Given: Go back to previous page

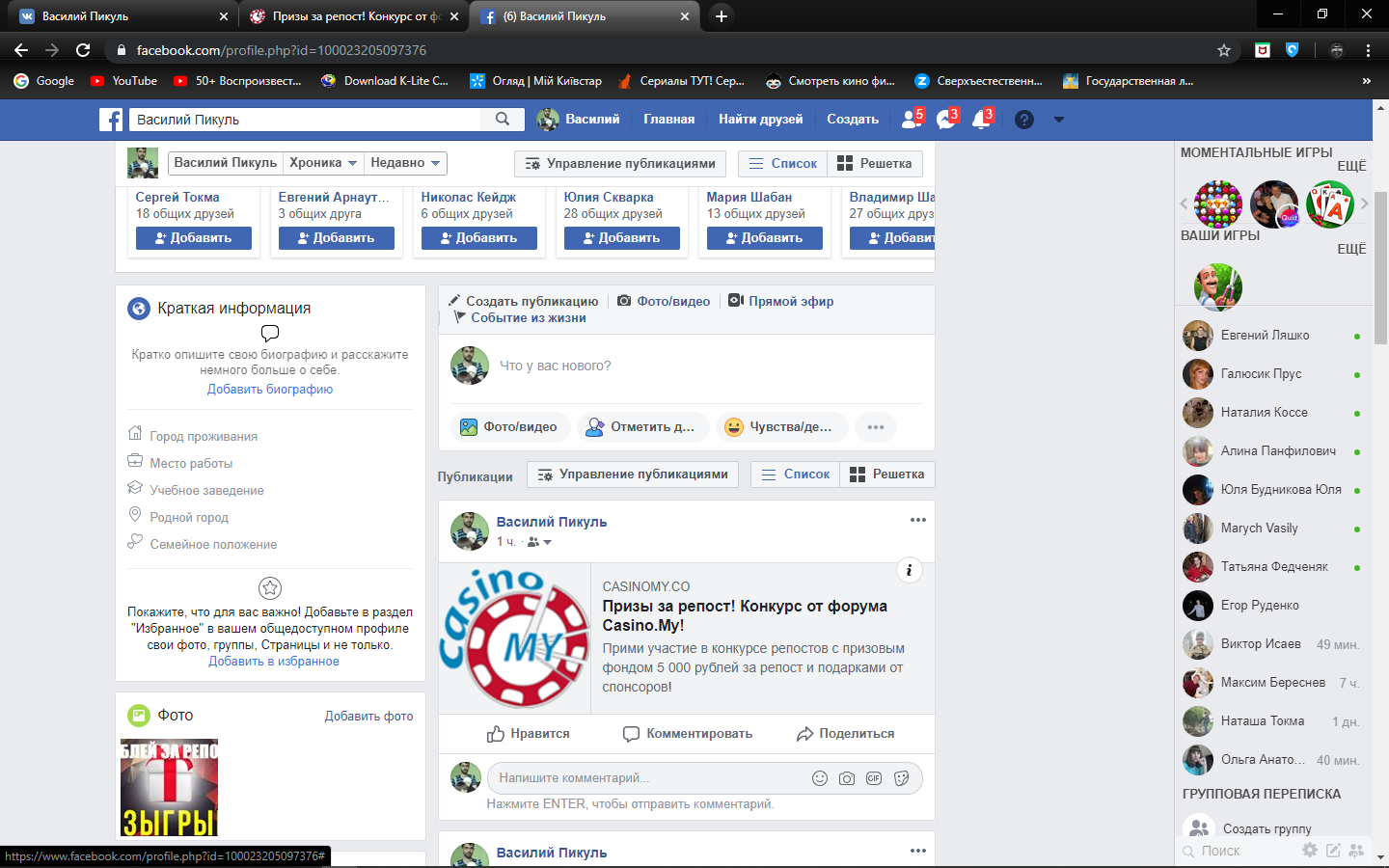Looking at the screenshot, I should click(21, 50).
